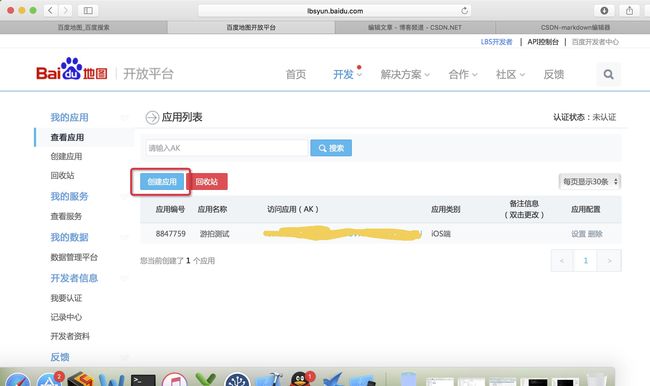Click the arrow icon beside 应用列表
650x386 pixels.
point(152,117)
